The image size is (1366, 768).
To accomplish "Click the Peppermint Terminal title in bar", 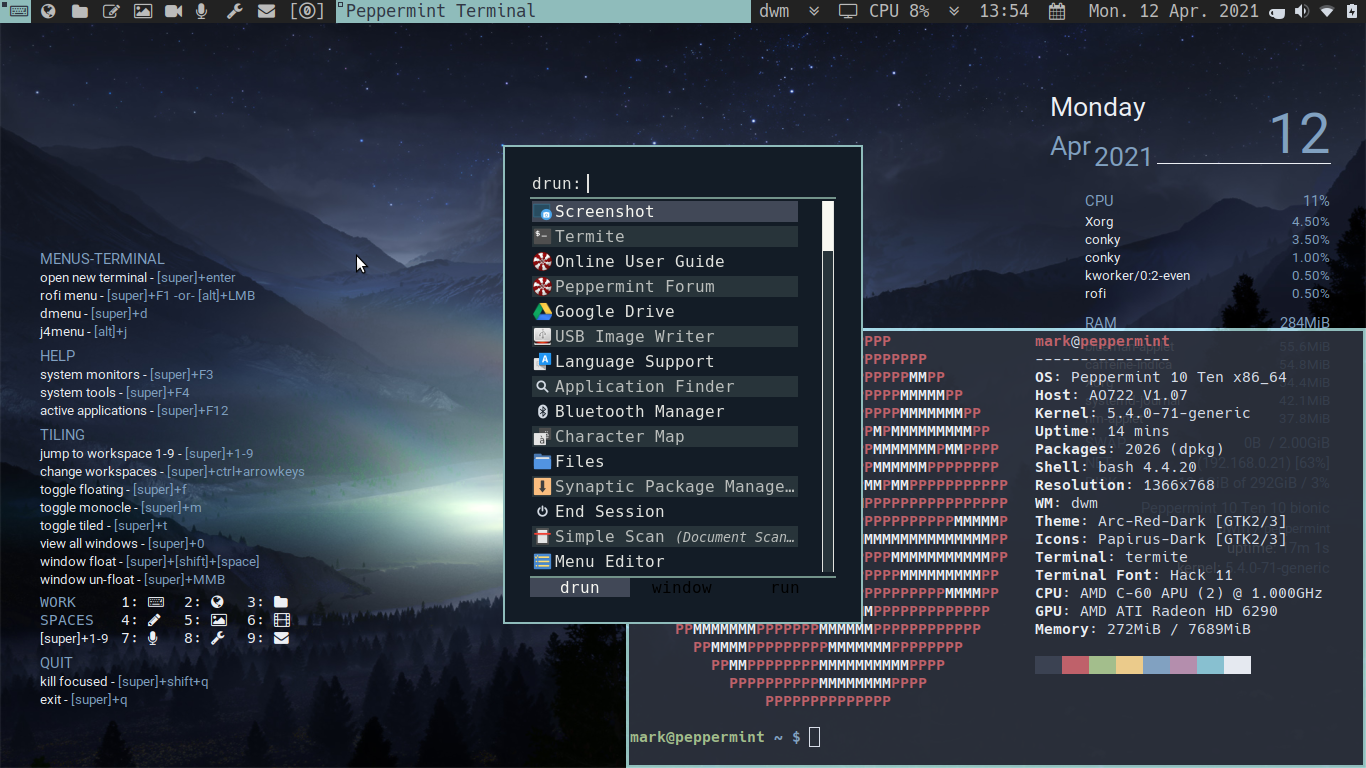I will coord(440,11).
